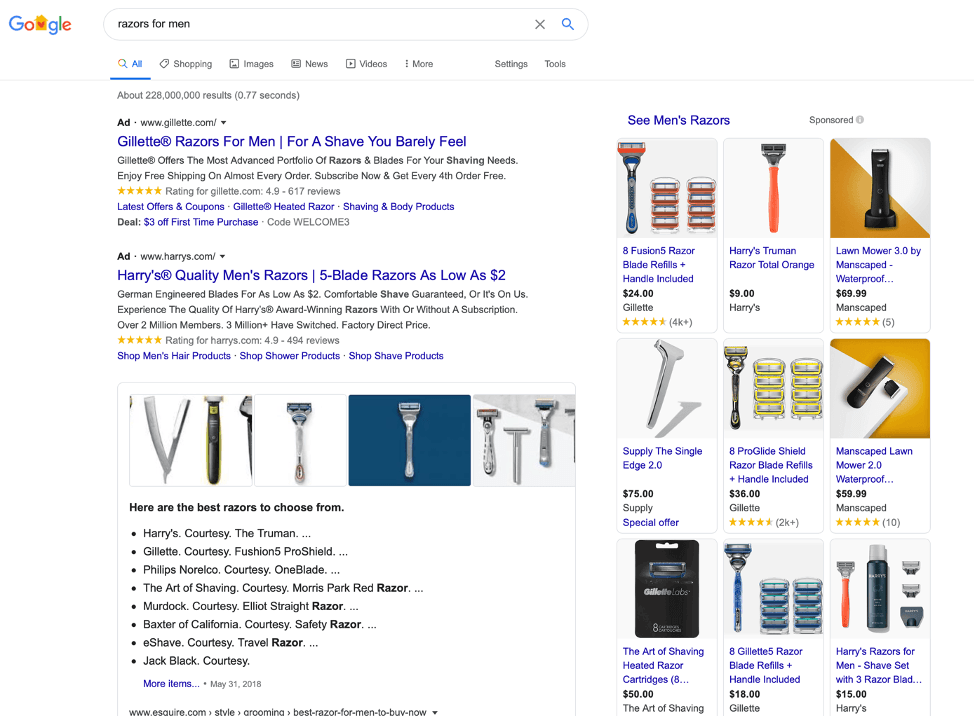Go to the News tab
The image size is (974, 716).
pyautogui.click(x=309, y=64)
